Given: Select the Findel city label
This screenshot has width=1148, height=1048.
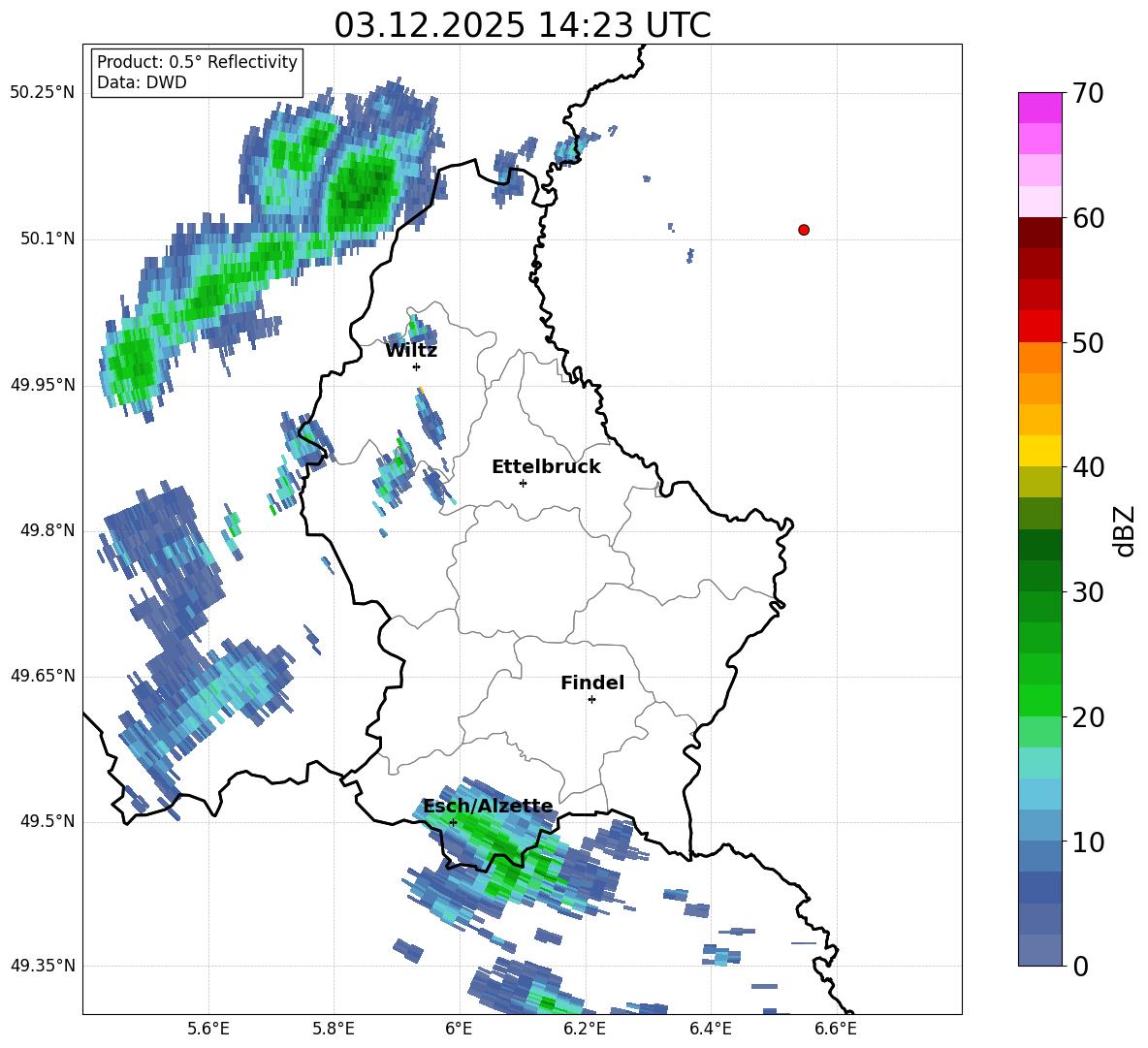Looking at the screenshot, I should point(592,683).
